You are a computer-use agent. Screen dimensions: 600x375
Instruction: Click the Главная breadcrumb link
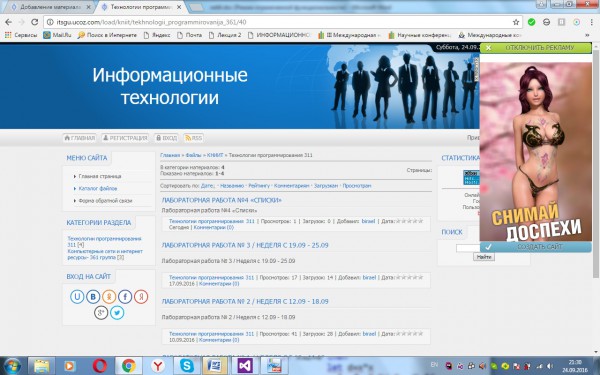pos(170,155)
